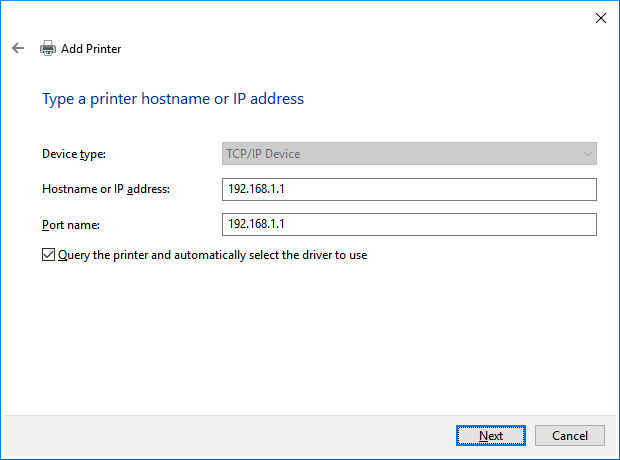Image resolution: width=620 pixels, height=460 pixels.
Task: Uncheck the query printer checkbox box
Action: pyautogui.click(x=49, y=255)
